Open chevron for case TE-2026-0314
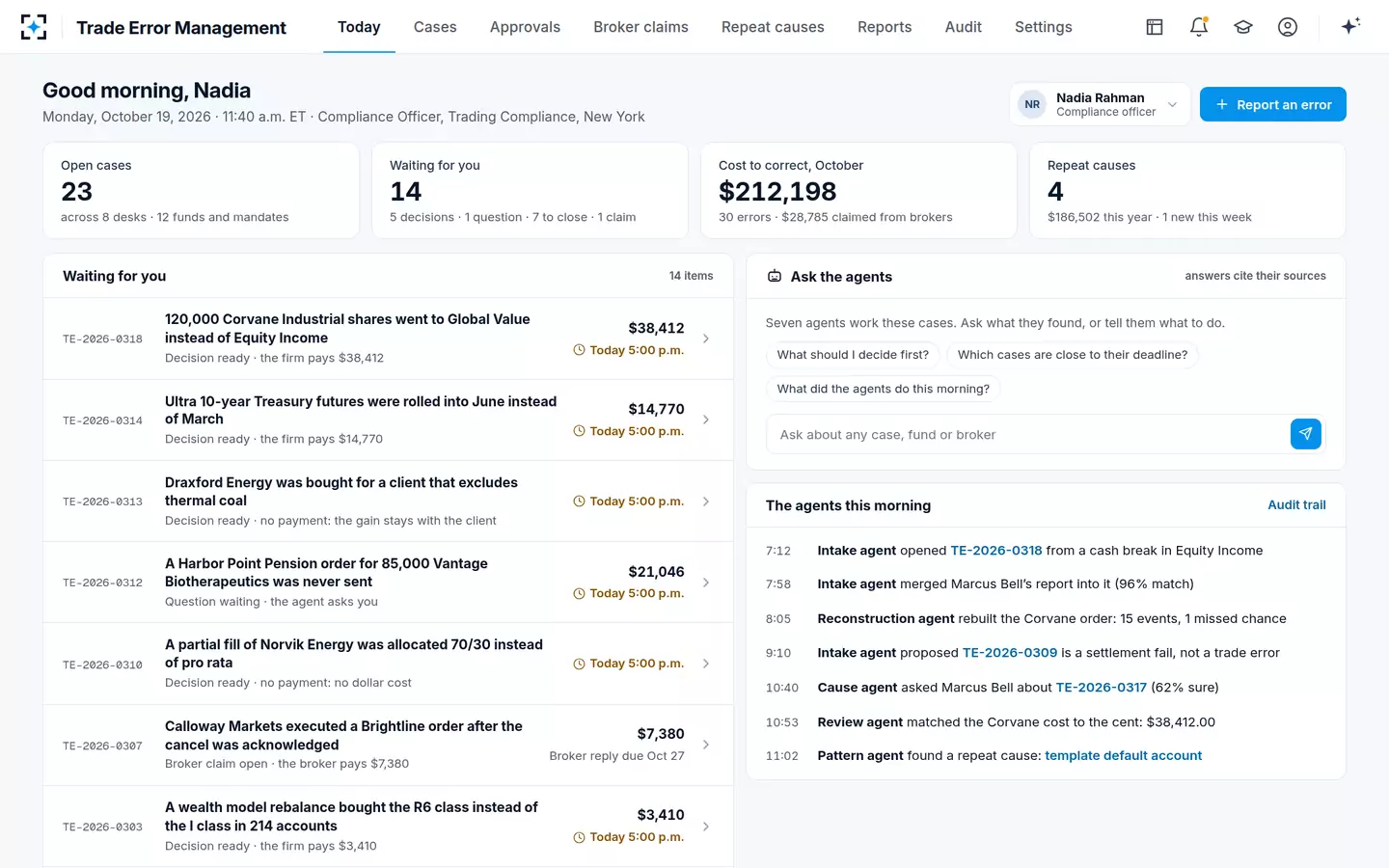Viewport: 1389px width, 868px height. click(706, 420)
